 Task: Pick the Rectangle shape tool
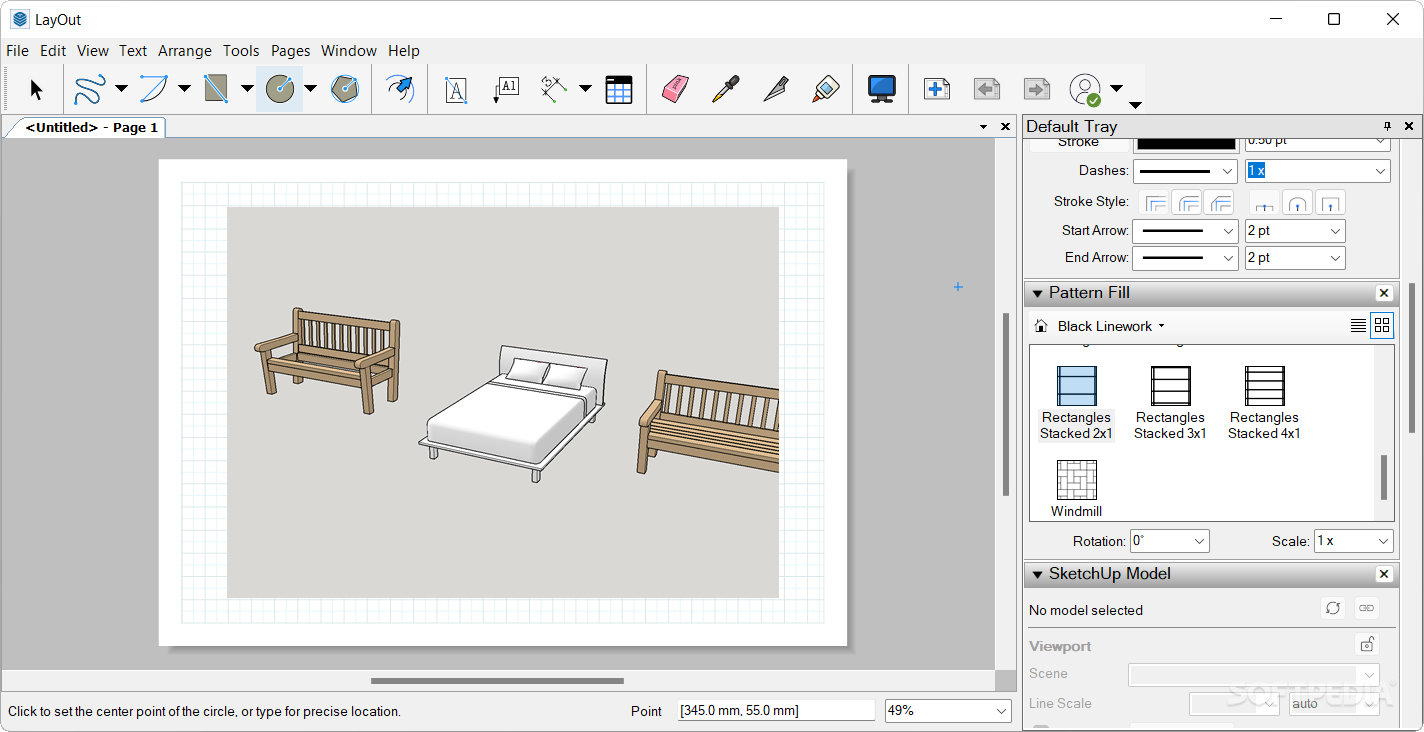[216, 90]
